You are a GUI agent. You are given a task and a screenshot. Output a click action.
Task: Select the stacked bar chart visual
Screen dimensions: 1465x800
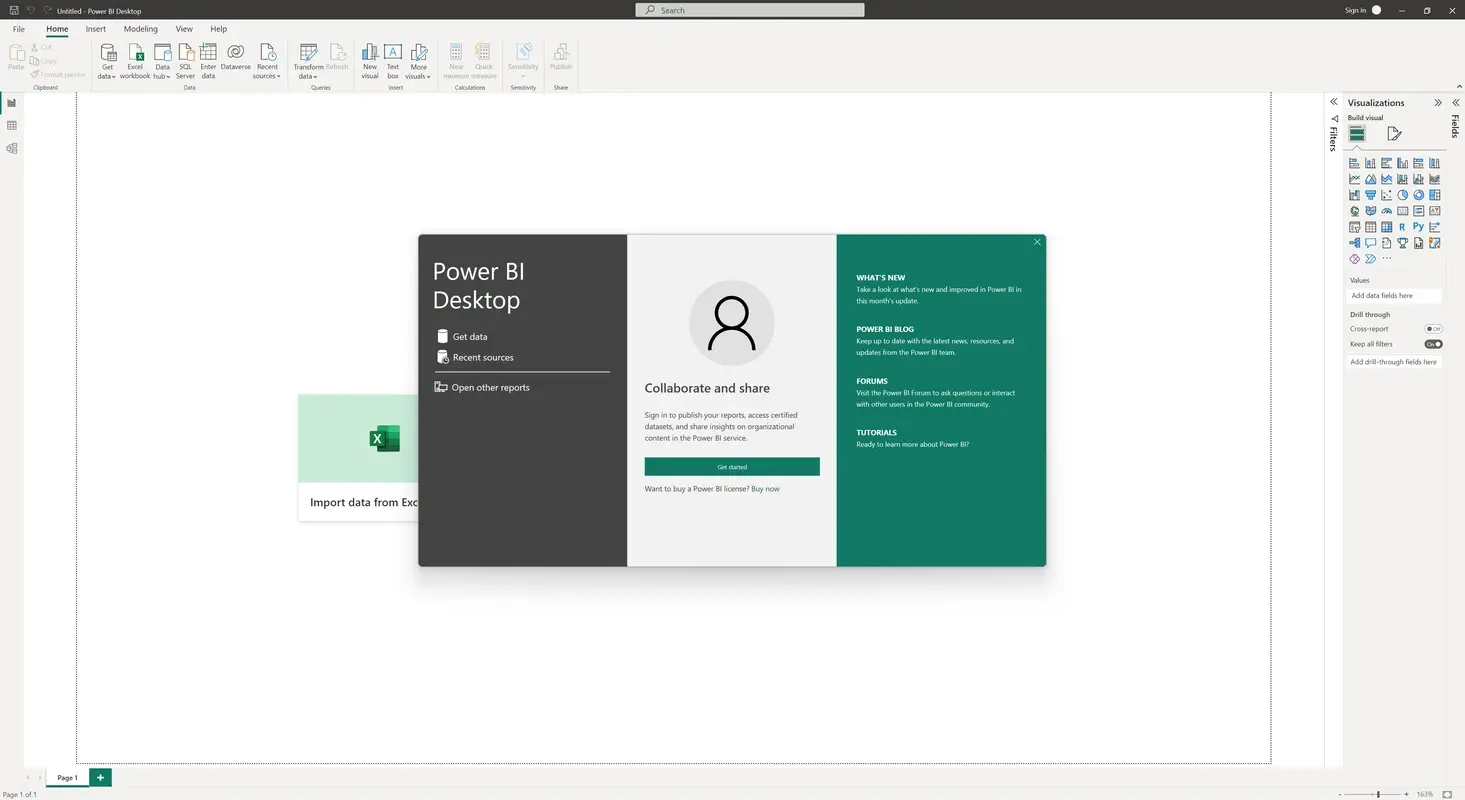(x=1354, y=163)
